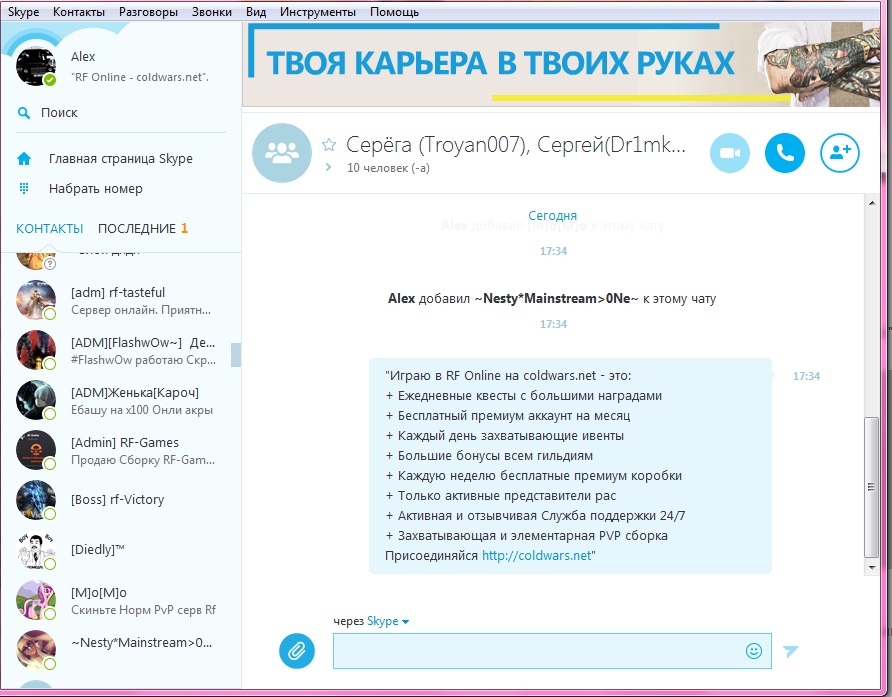The image size is (892, 697).
Task: Click the 17:34 timestamp beside message bubble
Action: pyautogui.click(x=806, y=376)
